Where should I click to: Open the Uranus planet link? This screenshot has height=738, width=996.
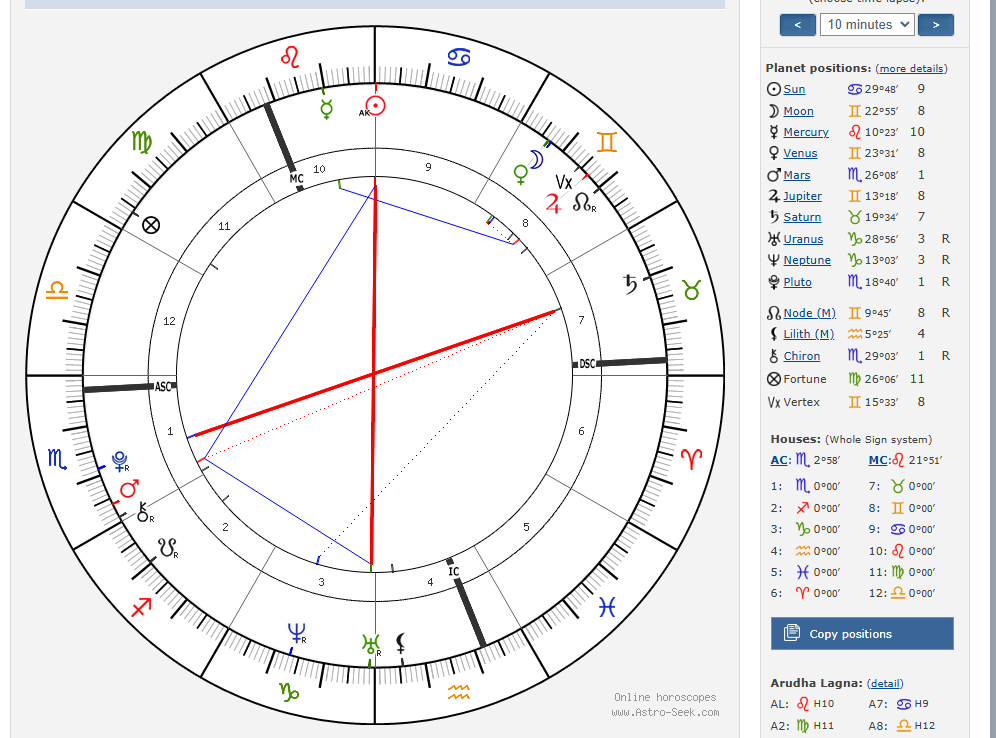pyautogui.click(x=803, y=239)
